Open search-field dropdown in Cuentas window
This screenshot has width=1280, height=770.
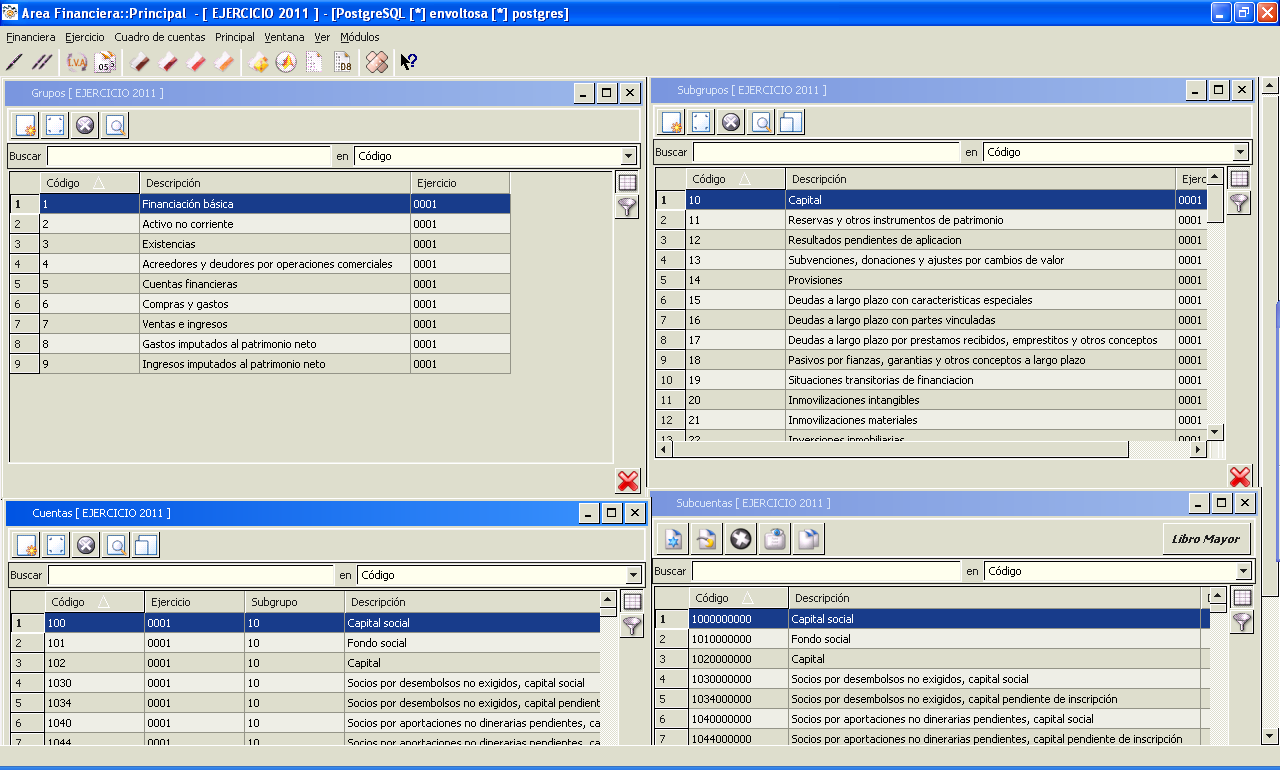633,575
